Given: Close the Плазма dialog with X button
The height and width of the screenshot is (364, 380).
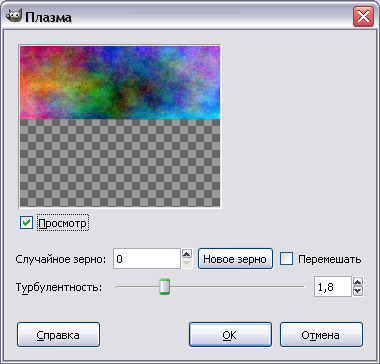Looking at the screenshot, I should click(363, 17).
